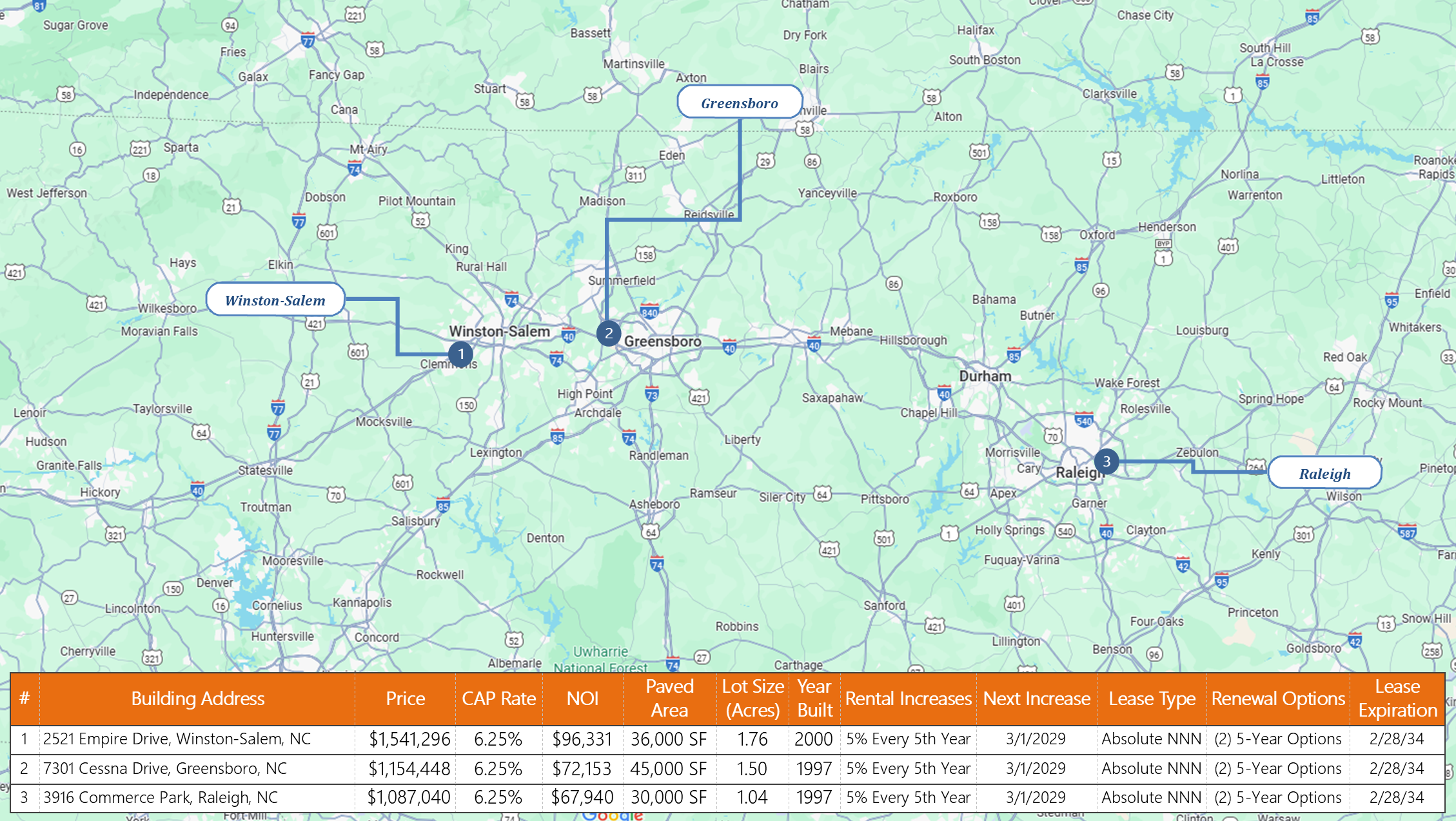1456x821 pixels.
Task: Select the Greensboro callout label
Action: coord(740,102)
